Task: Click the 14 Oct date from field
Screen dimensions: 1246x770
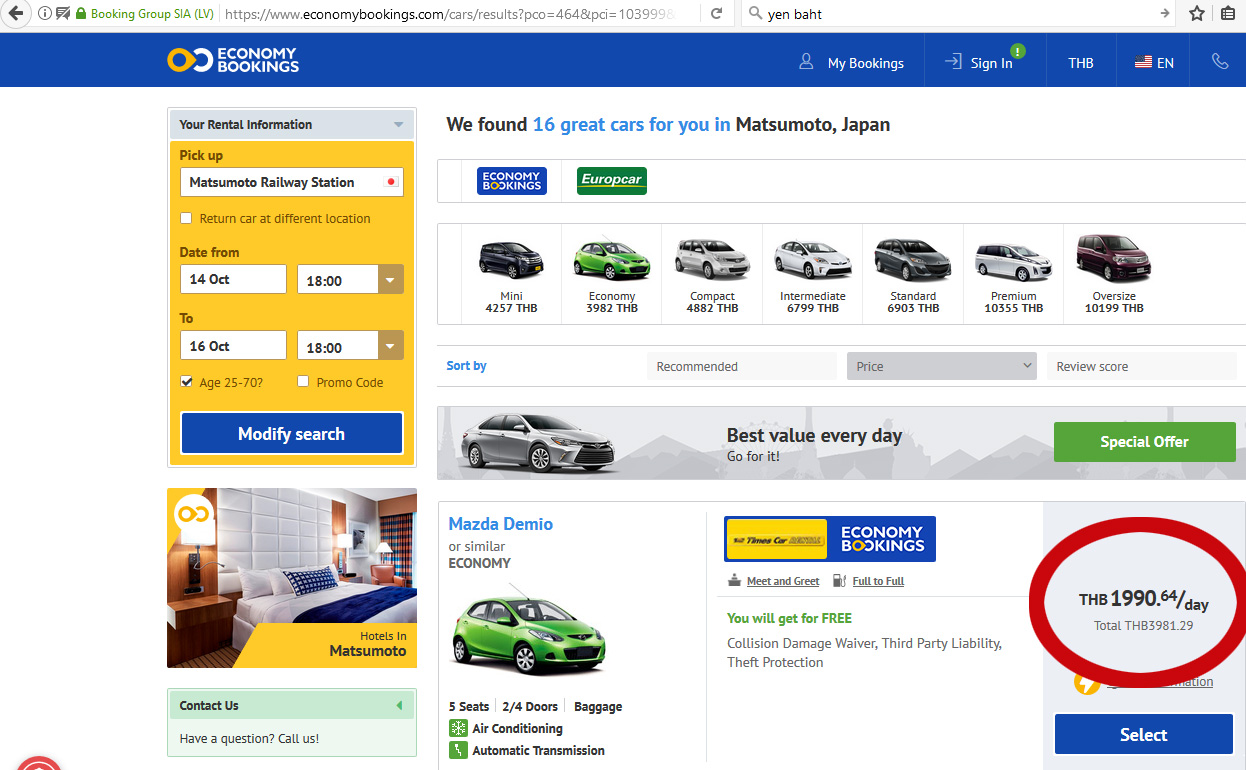Action: pos(233,279)
